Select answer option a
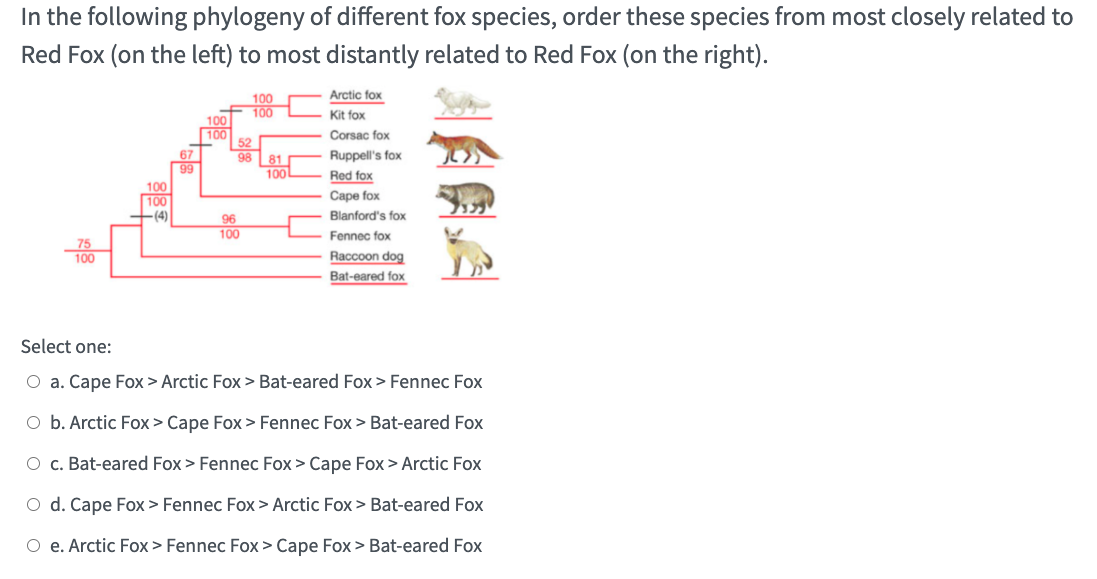This screenshot has width=1097, height=579. 33,381
